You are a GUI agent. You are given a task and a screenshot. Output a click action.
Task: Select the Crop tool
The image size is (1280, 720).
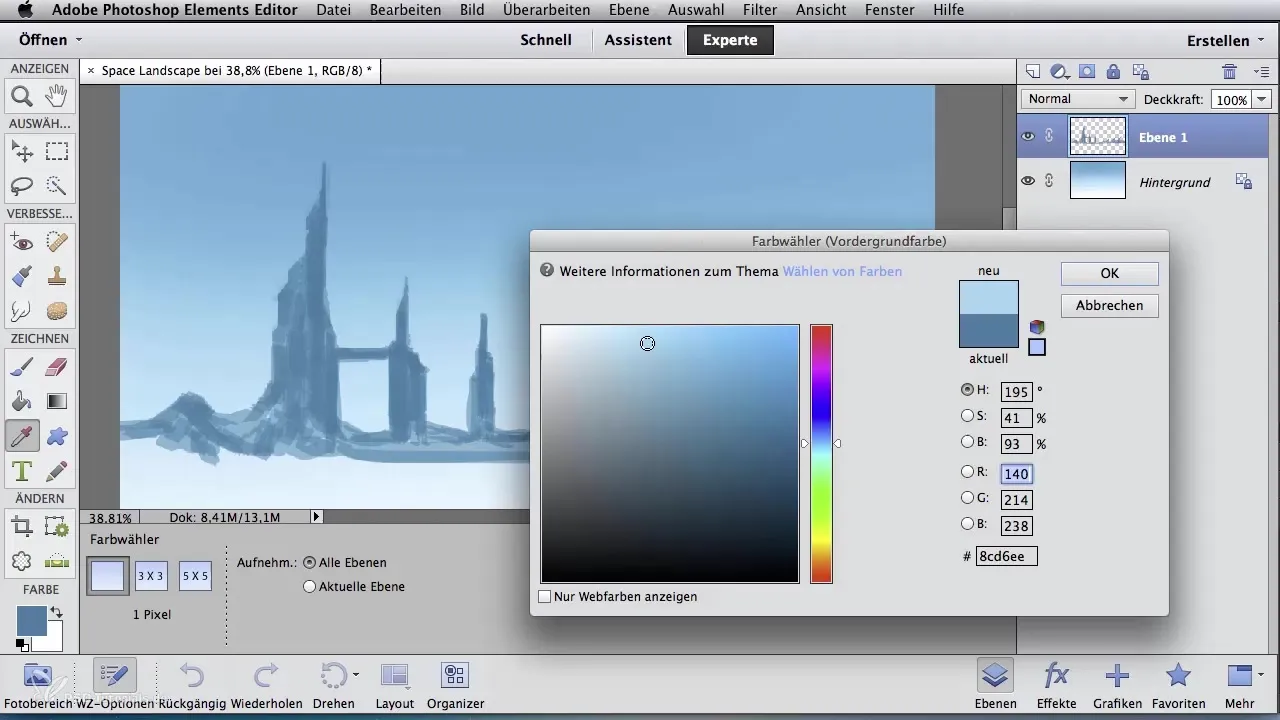coord(21,526)
